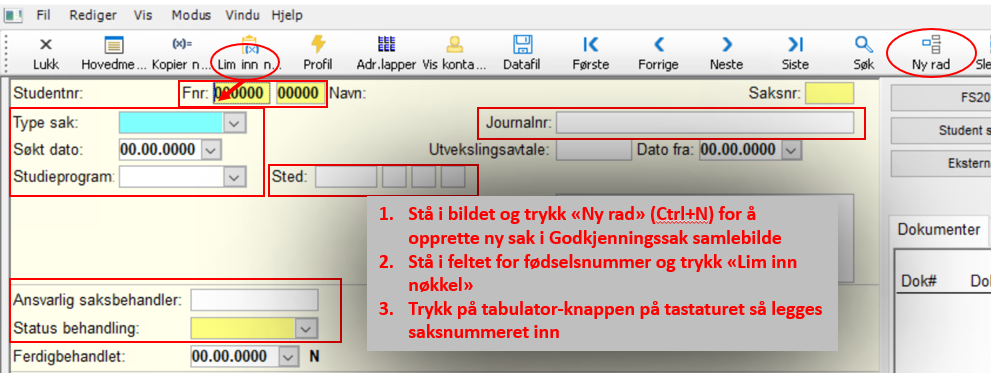Click the first Sted field
The width and height of the screenshot is (991, 373).
pyautogui.click(x=346, y=176)
